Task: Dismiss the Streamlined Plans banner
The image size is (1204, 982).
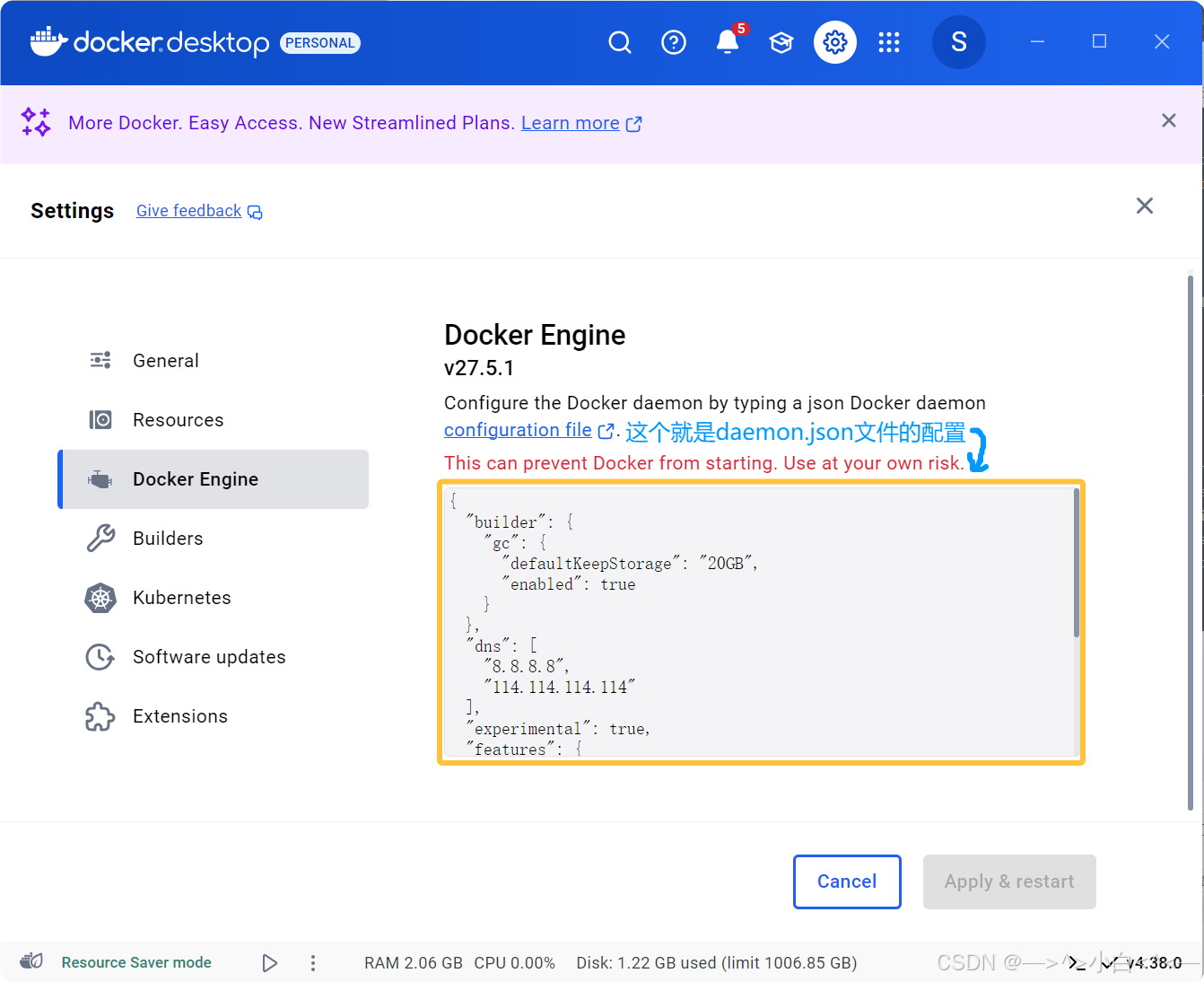Action: (x=1169, y=120)
